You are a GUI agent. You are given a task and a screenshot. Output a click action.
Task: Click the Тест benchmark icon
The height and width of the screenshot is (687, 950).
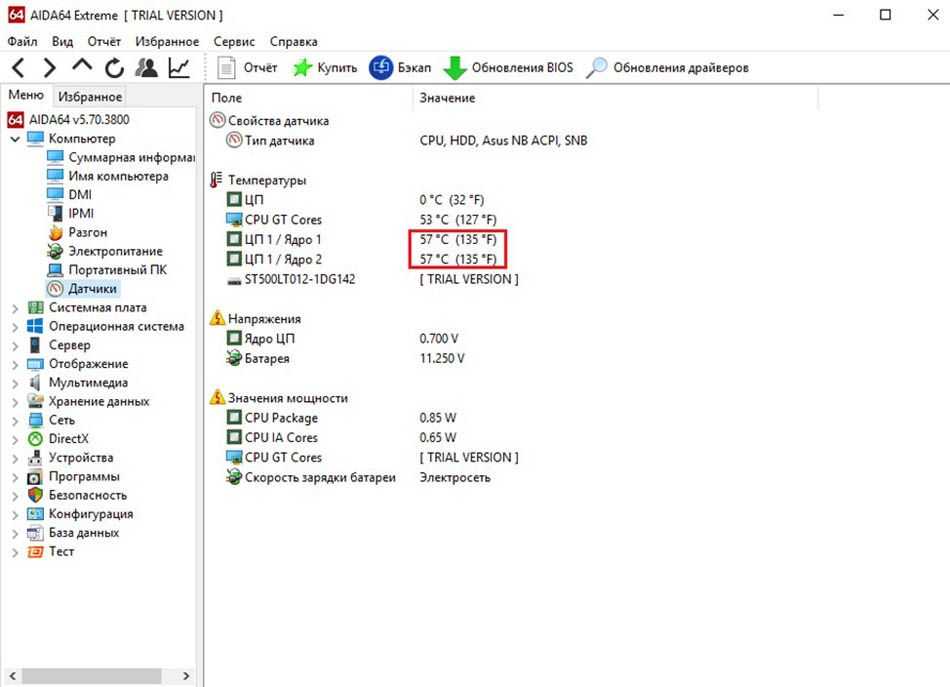(x=35, y=551)
